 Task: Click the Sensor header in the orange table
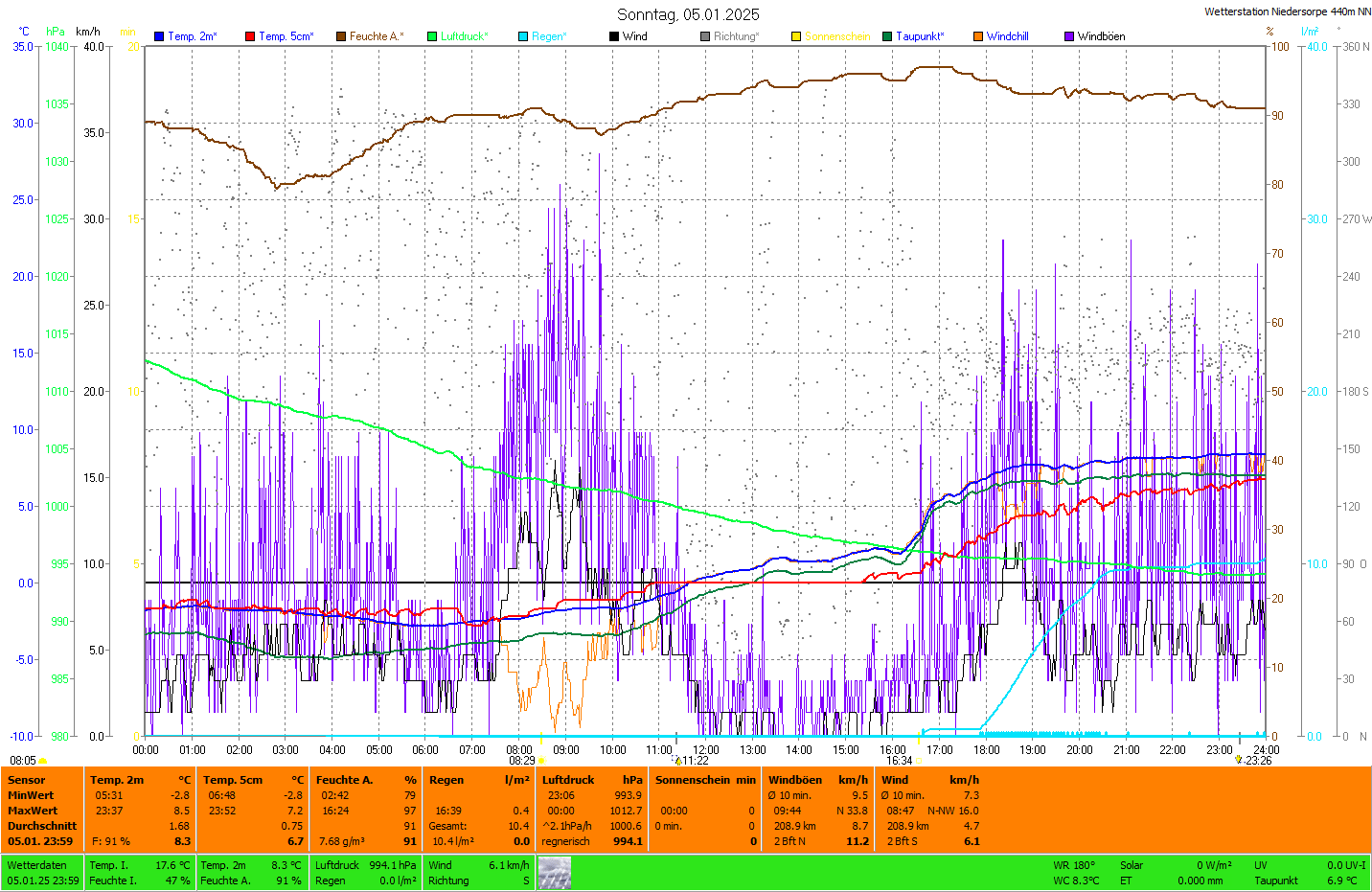tap(26, 780)
